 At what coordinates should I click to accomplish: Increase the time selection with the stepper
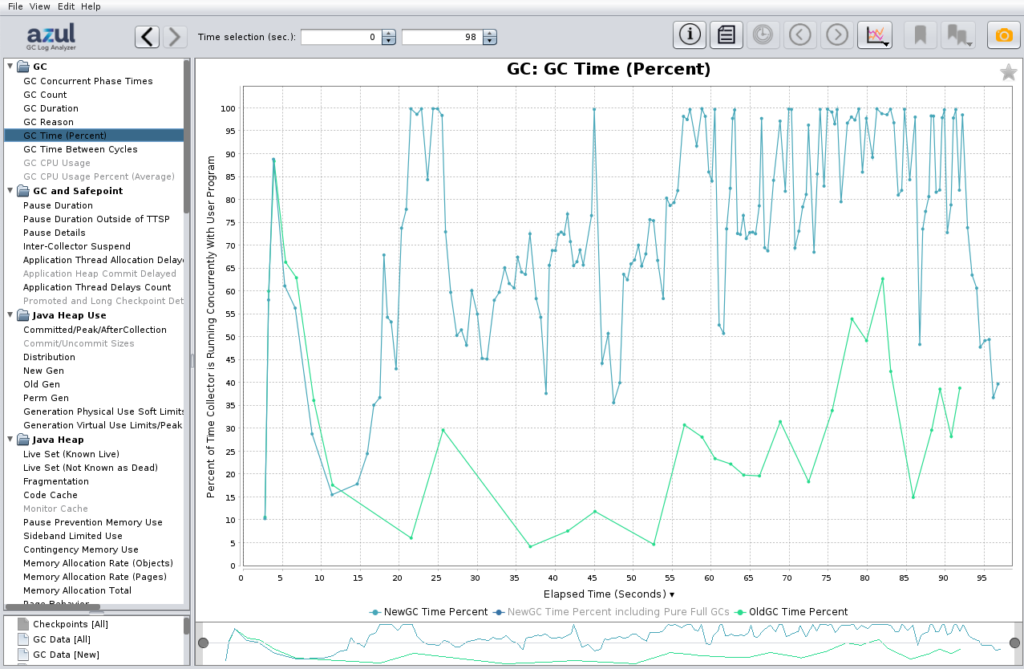pos(389,31)
